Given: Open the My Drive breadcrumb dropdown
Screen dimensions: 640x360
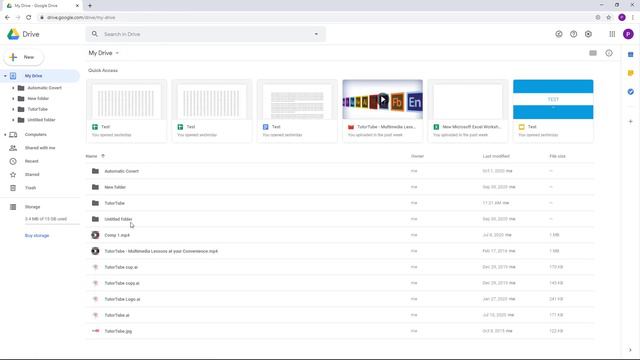Looking at the screenshot, I should tap(104, 53).
